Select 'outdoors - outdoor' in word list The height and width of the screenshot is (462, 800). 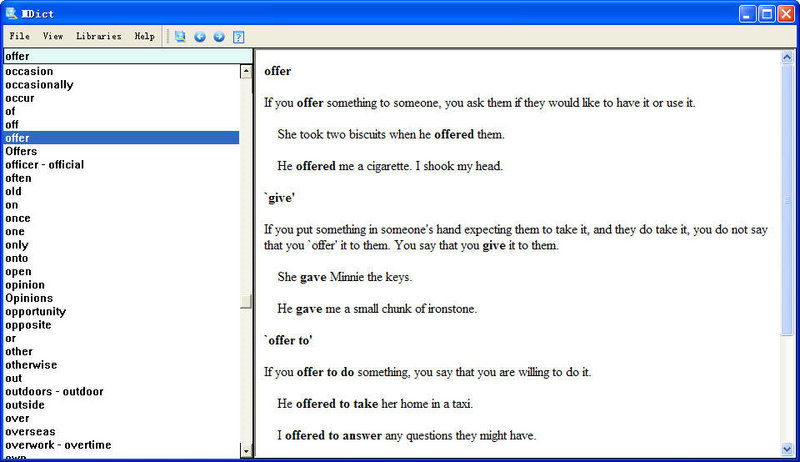pos(54,392)
